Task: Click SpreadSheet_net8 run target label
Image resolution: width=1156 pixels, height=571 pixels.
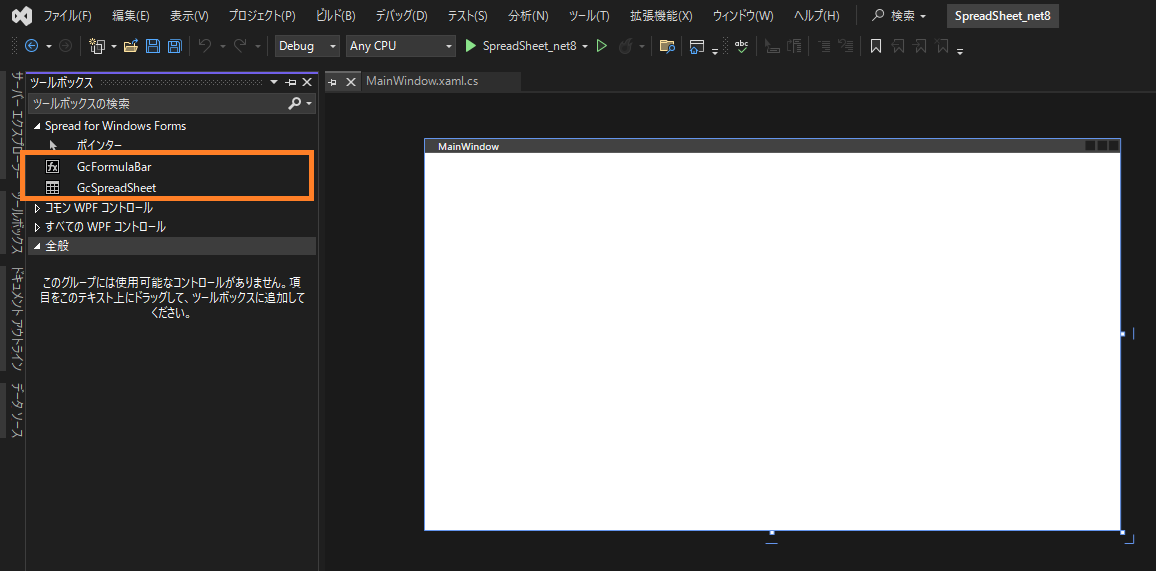Action: [x=529, y=46]
